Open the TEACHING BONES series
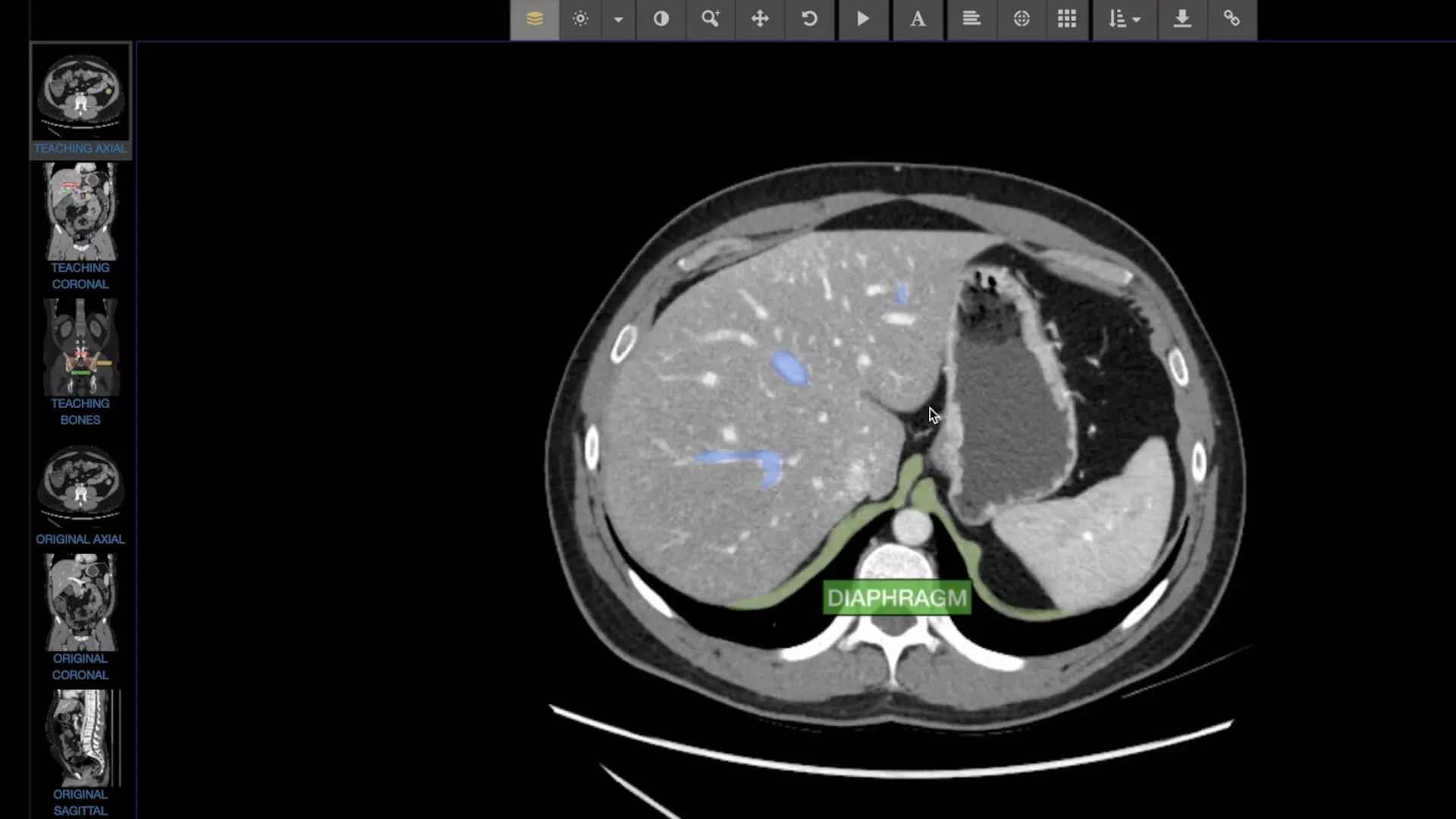This screenshot has width=1456, height=819. [x=80, y=362]
